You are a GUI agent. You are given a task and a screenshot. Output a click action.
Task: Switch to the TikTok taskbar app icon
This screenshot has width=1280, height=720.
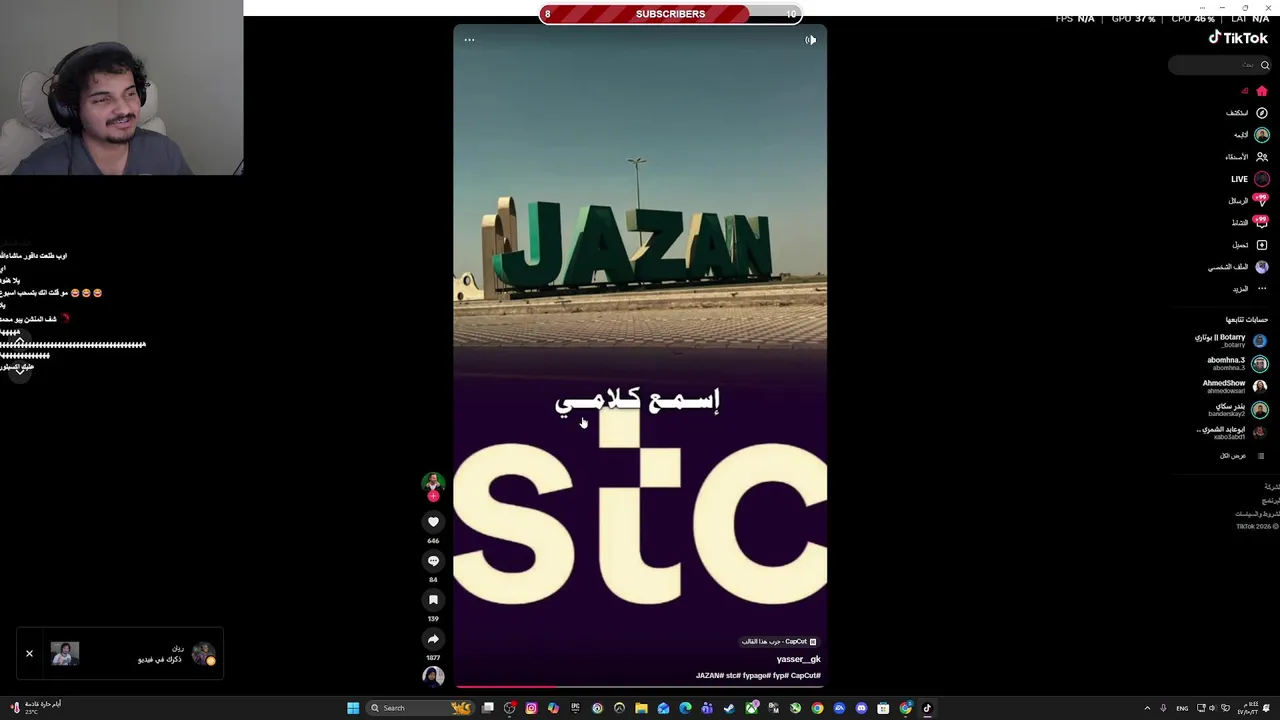click(x=927, y=708)
